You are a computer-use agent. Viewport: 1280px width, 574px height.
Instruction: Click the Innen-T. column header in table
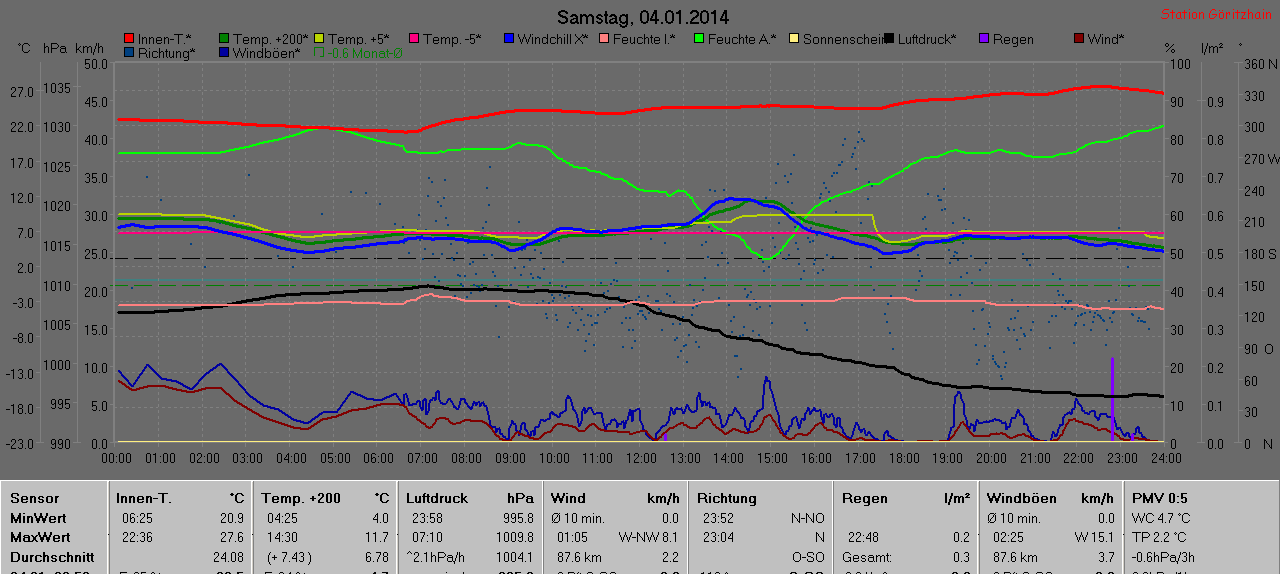click(143, 498)
